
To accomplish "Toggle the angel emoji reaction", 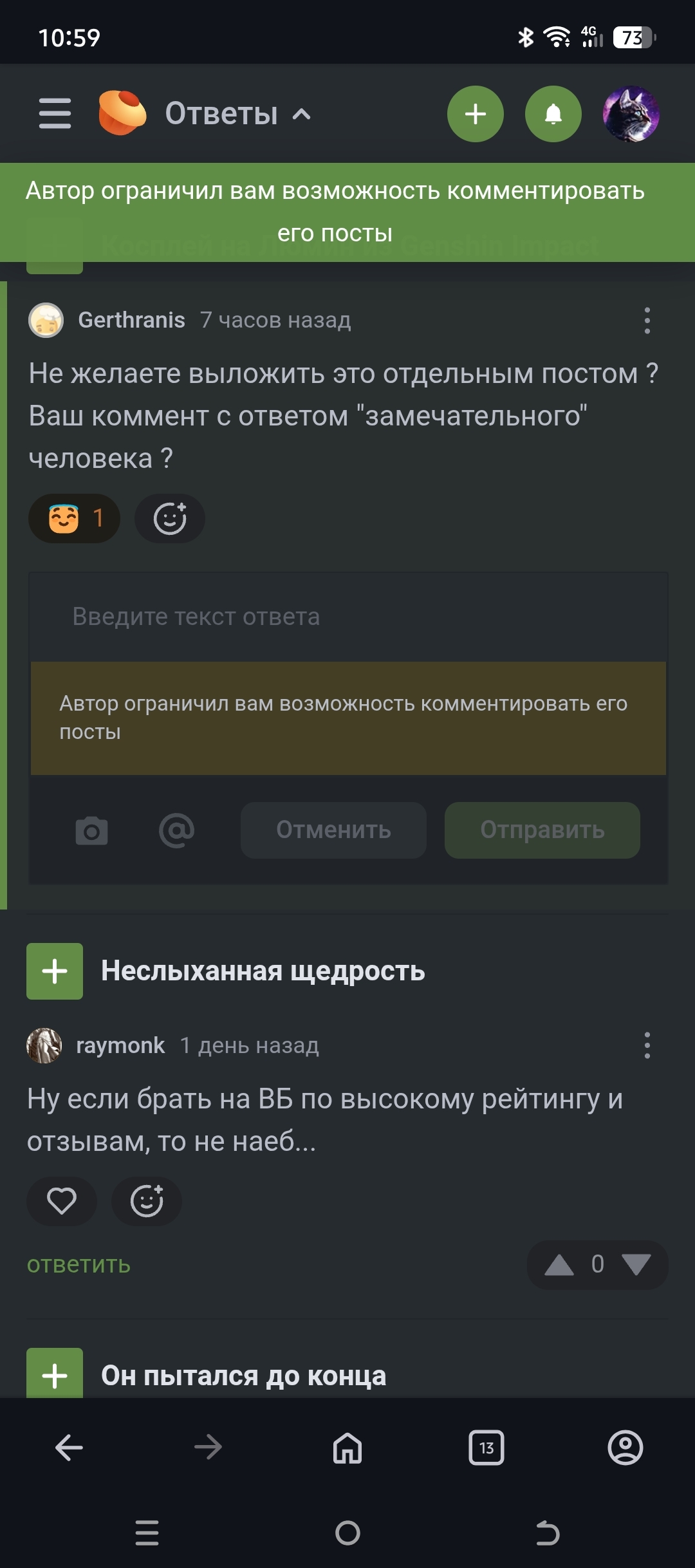I will click(74, 518).
